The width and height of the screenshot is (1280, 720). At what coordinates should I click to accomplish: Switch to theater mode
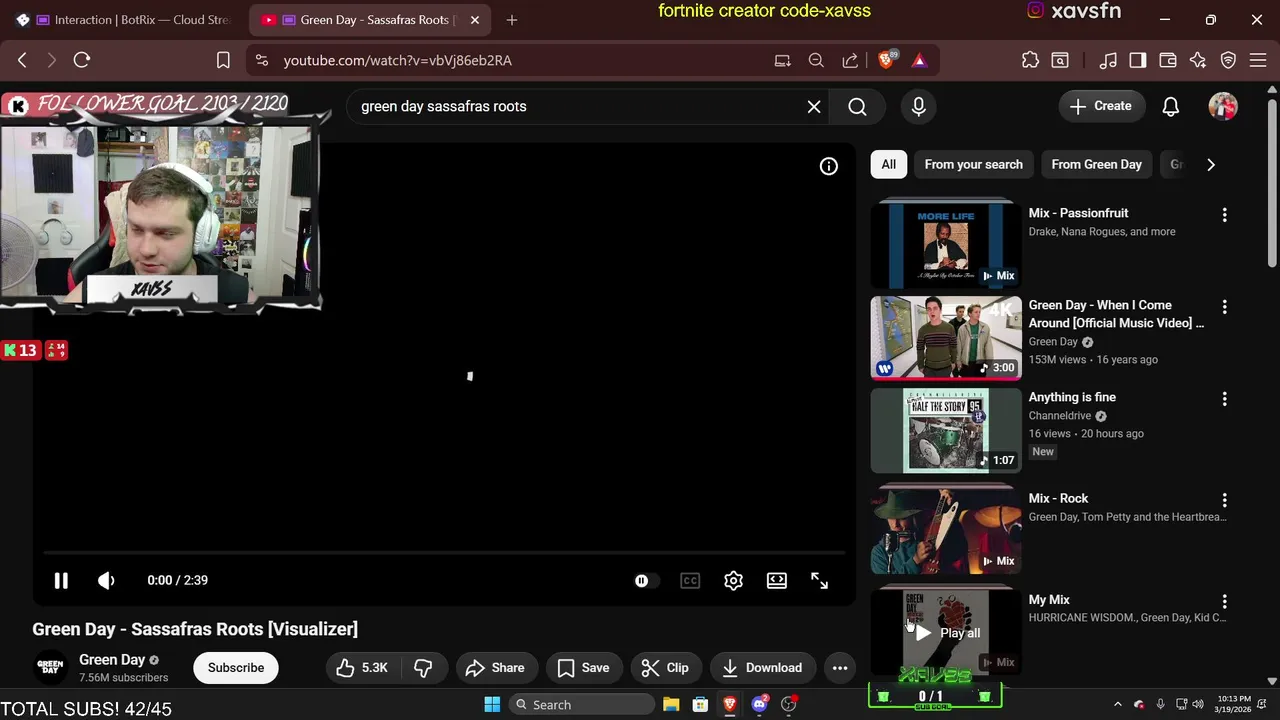pos(776,580)
